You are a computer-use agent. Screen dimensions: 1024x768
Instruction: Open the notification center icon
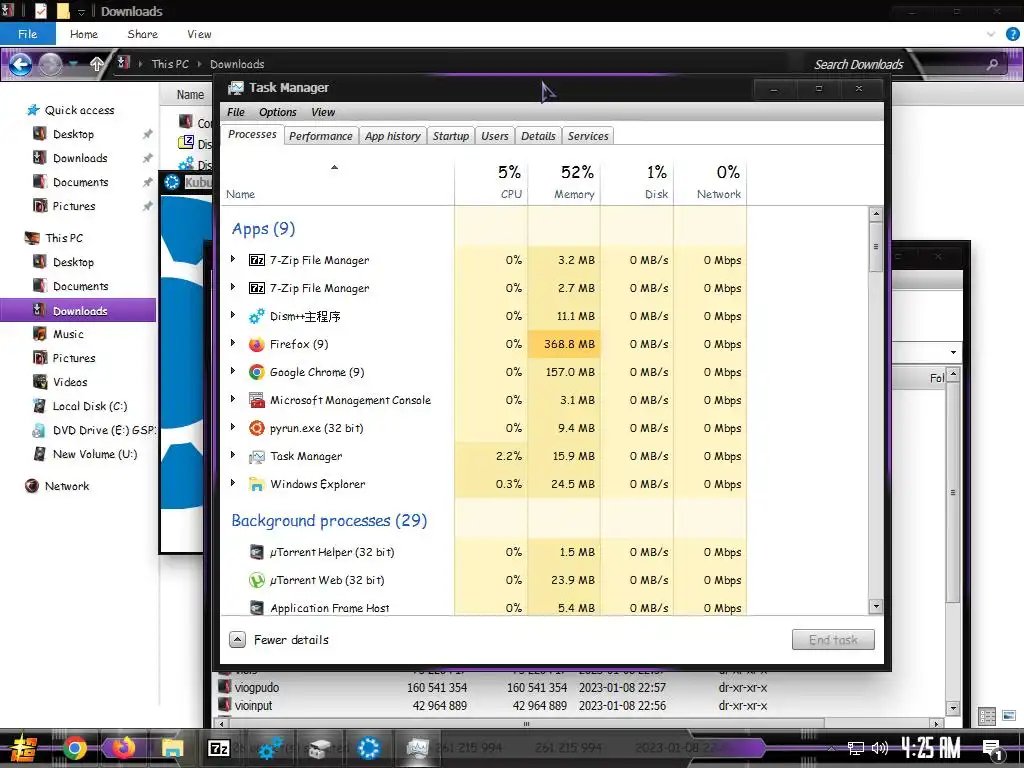coord(992,748)
